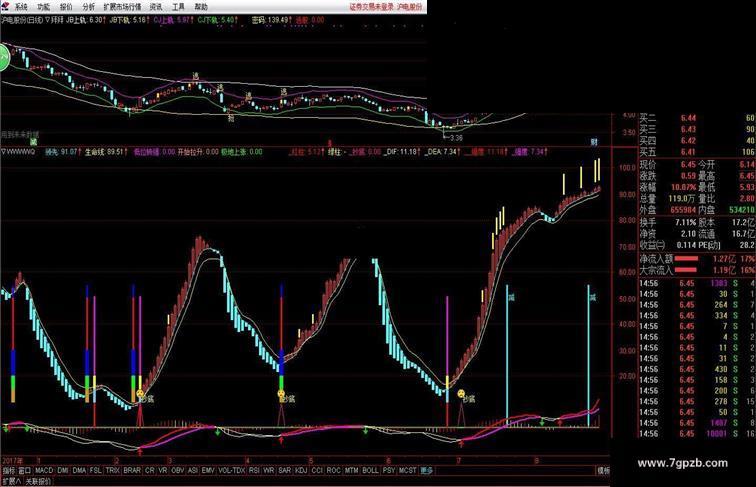Switch to the MTM indicator tab

click(x=351, y=470)
